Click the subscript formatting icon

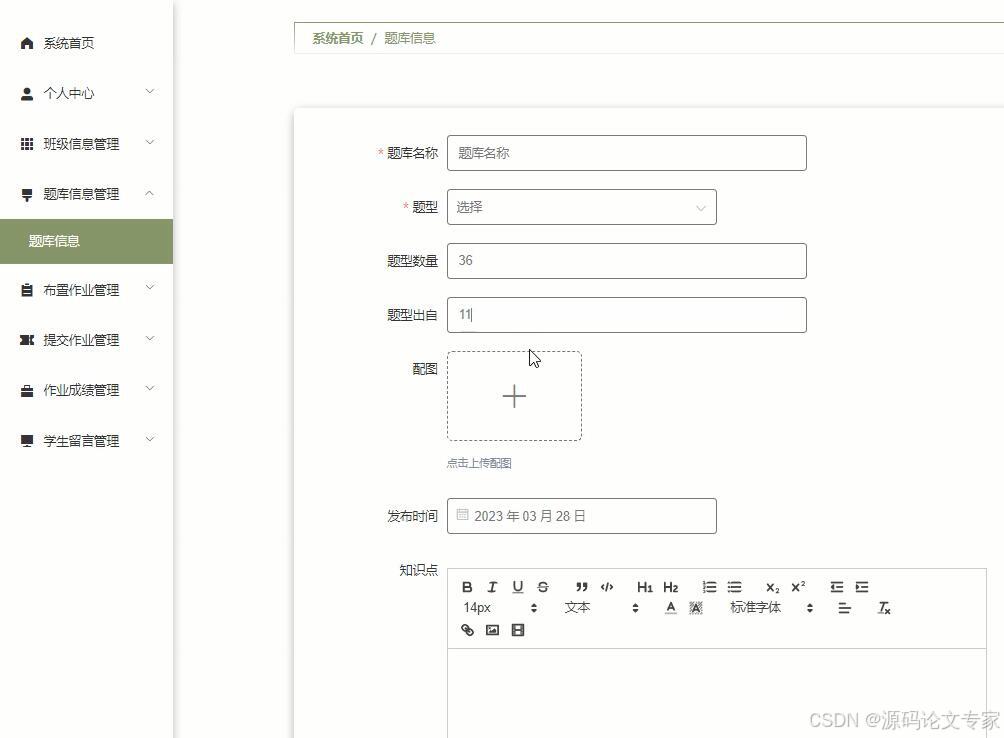[x=770, y=587]
